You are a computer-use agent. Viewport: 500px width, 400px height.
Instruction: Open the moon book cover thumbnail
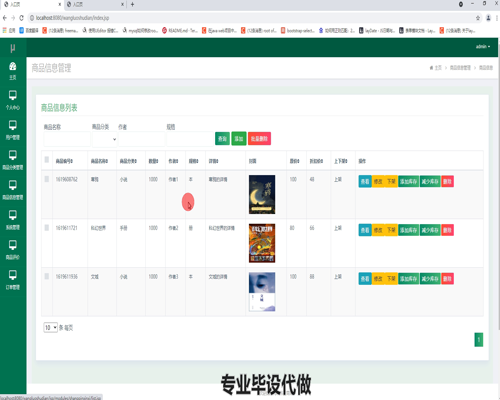262,194
